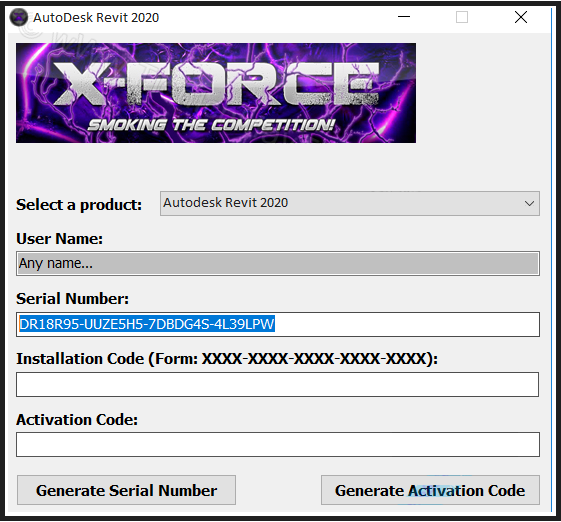Click the 'Serial Number:' label
Viewport: 561px width, 522px height.
point(72,298)
